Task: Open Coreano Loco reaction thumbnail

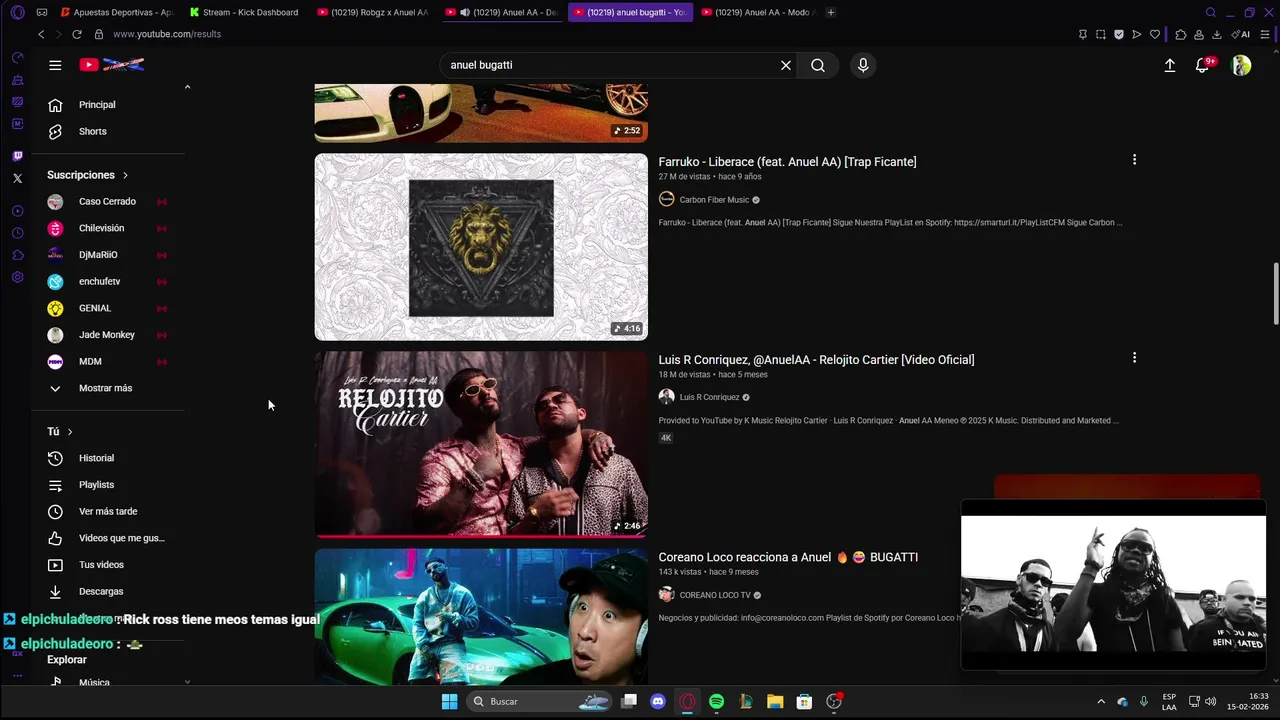Action: point(481,617)
